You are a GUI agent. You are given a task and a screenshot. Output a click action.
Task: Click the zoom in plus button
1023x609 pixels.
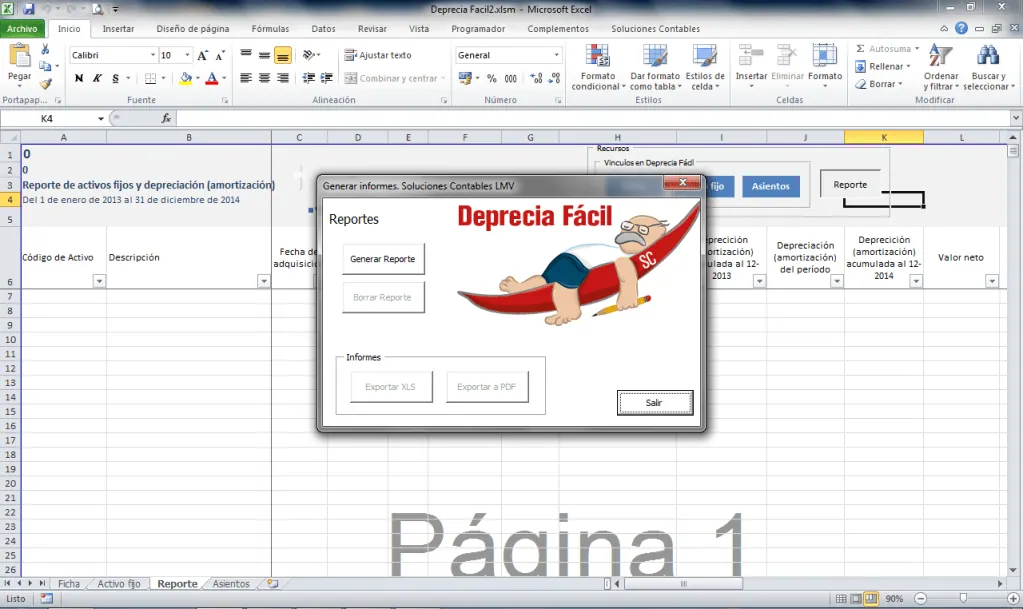[x=1013, y=598]
